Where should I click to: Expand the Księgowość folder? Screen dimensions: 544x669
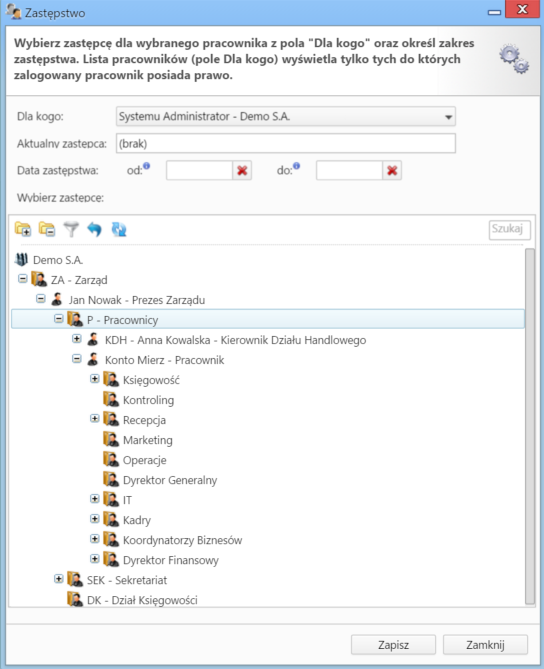coord(95,379)
